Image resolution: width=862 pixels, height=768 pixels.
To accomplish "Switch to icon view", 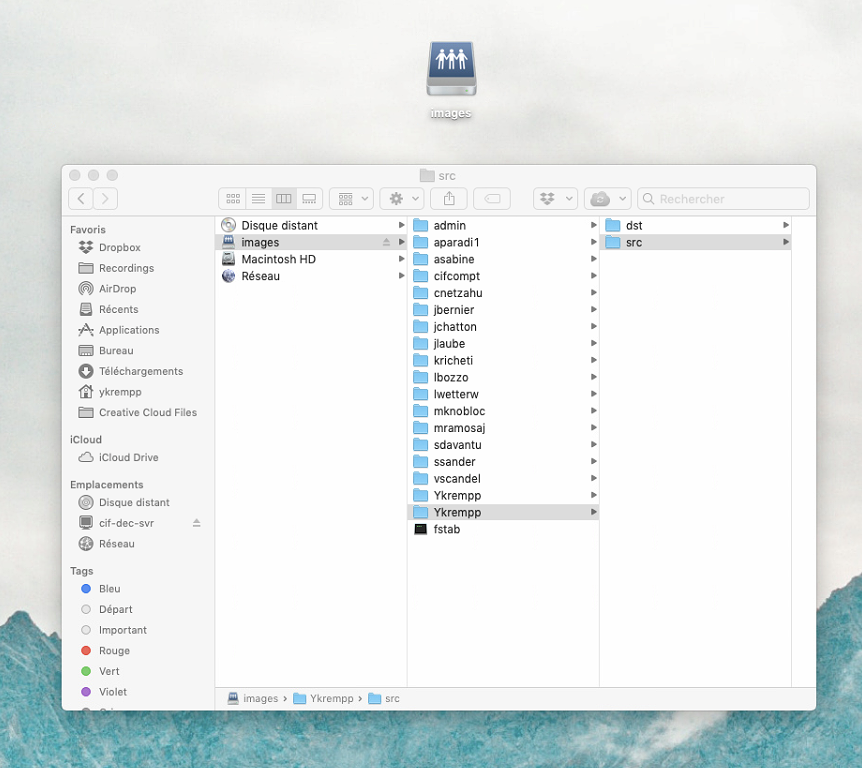I will [x=232, y=199].
